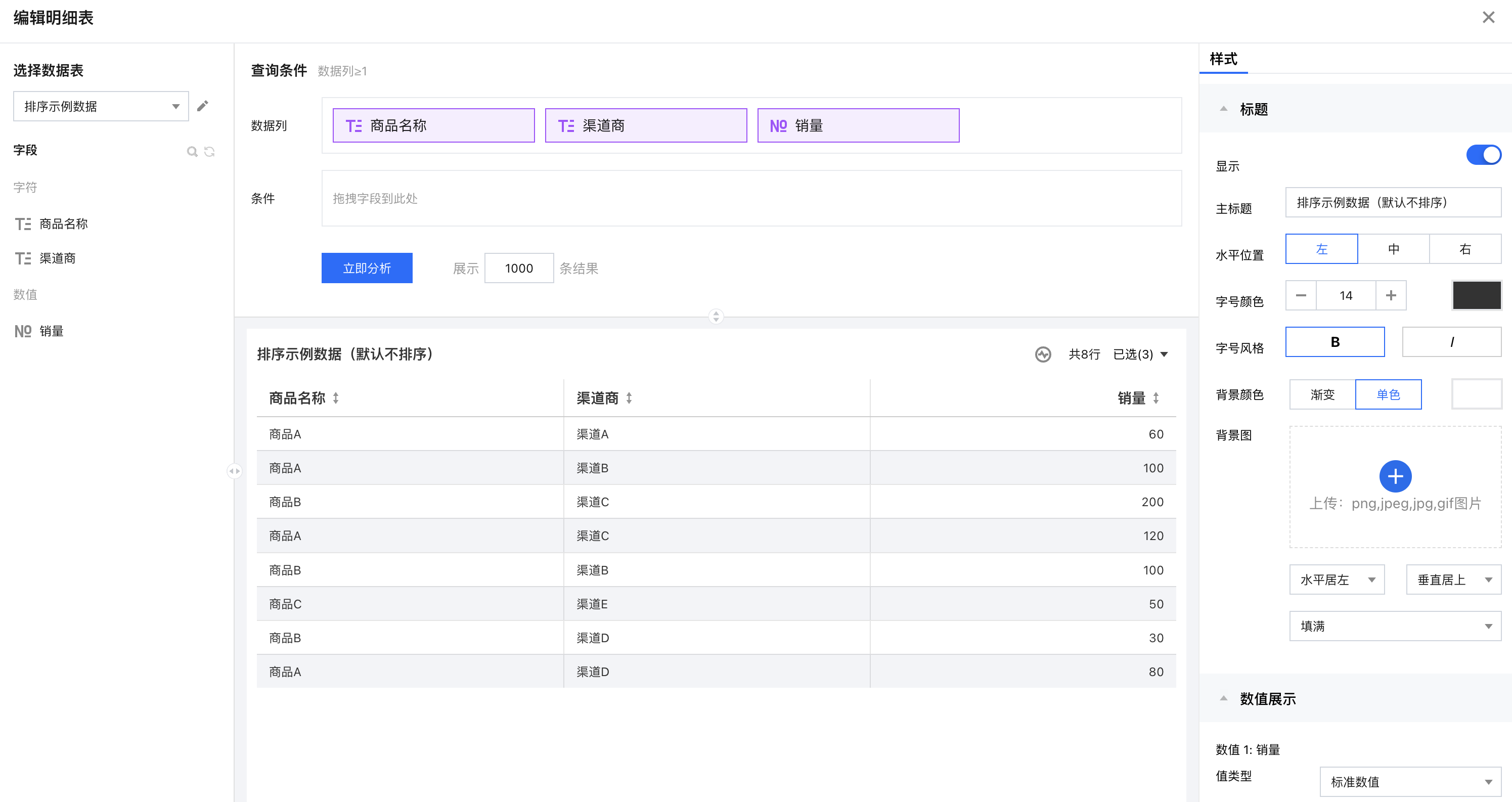Click the field search magnifier icon
1512x802 pixels.
(x=192, y=152)
